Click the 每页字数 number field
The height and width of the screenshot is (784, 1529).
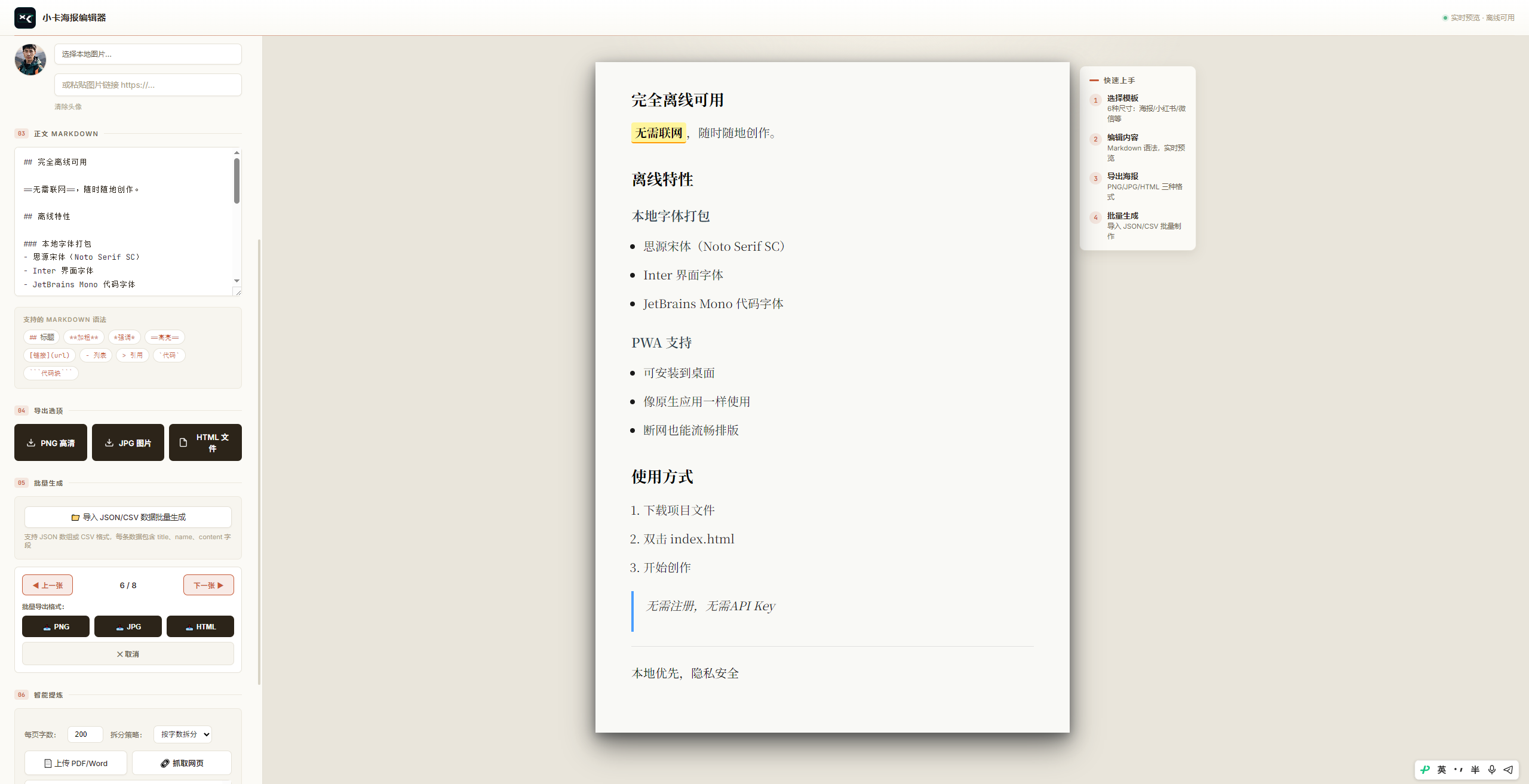pos(85,734)
